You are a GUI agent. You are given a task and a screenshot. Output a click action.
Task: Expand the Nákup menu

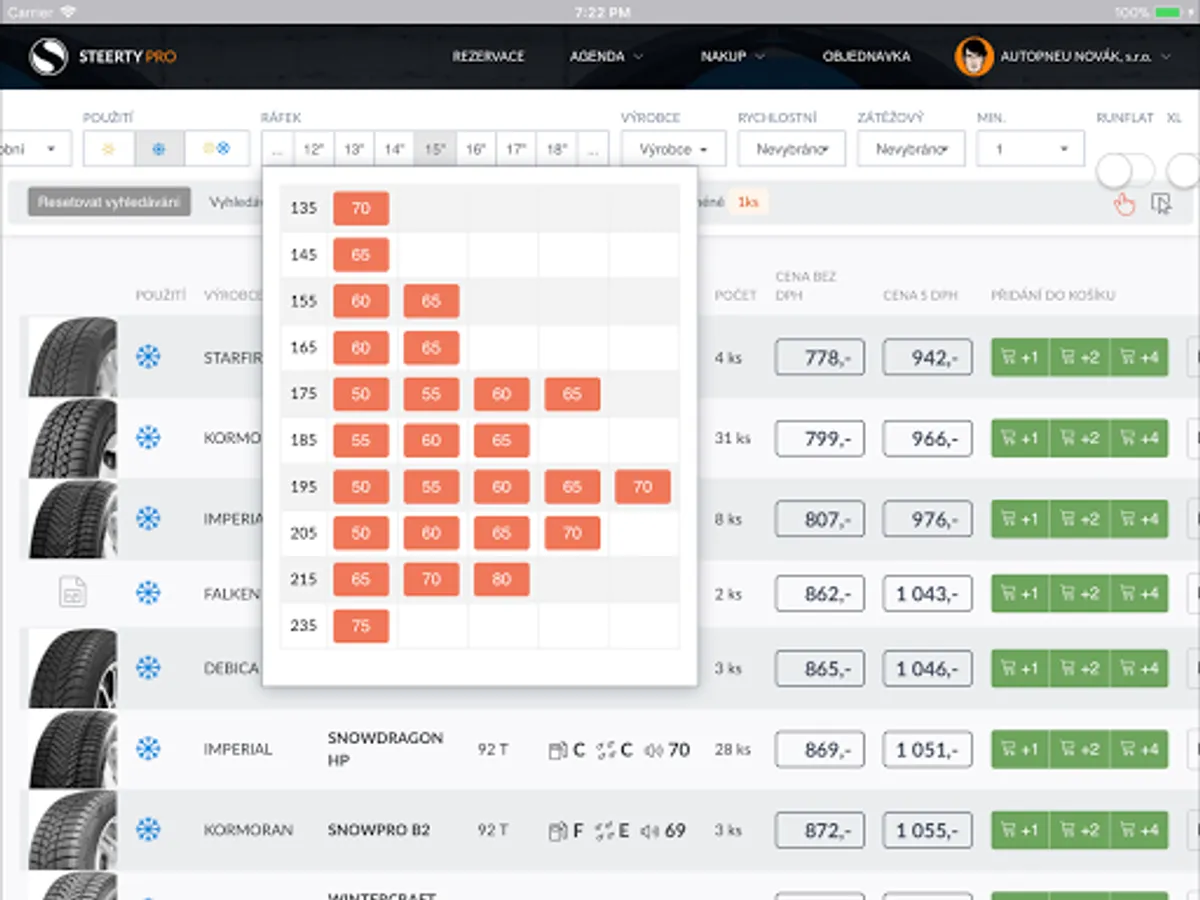tap(733, 57)
